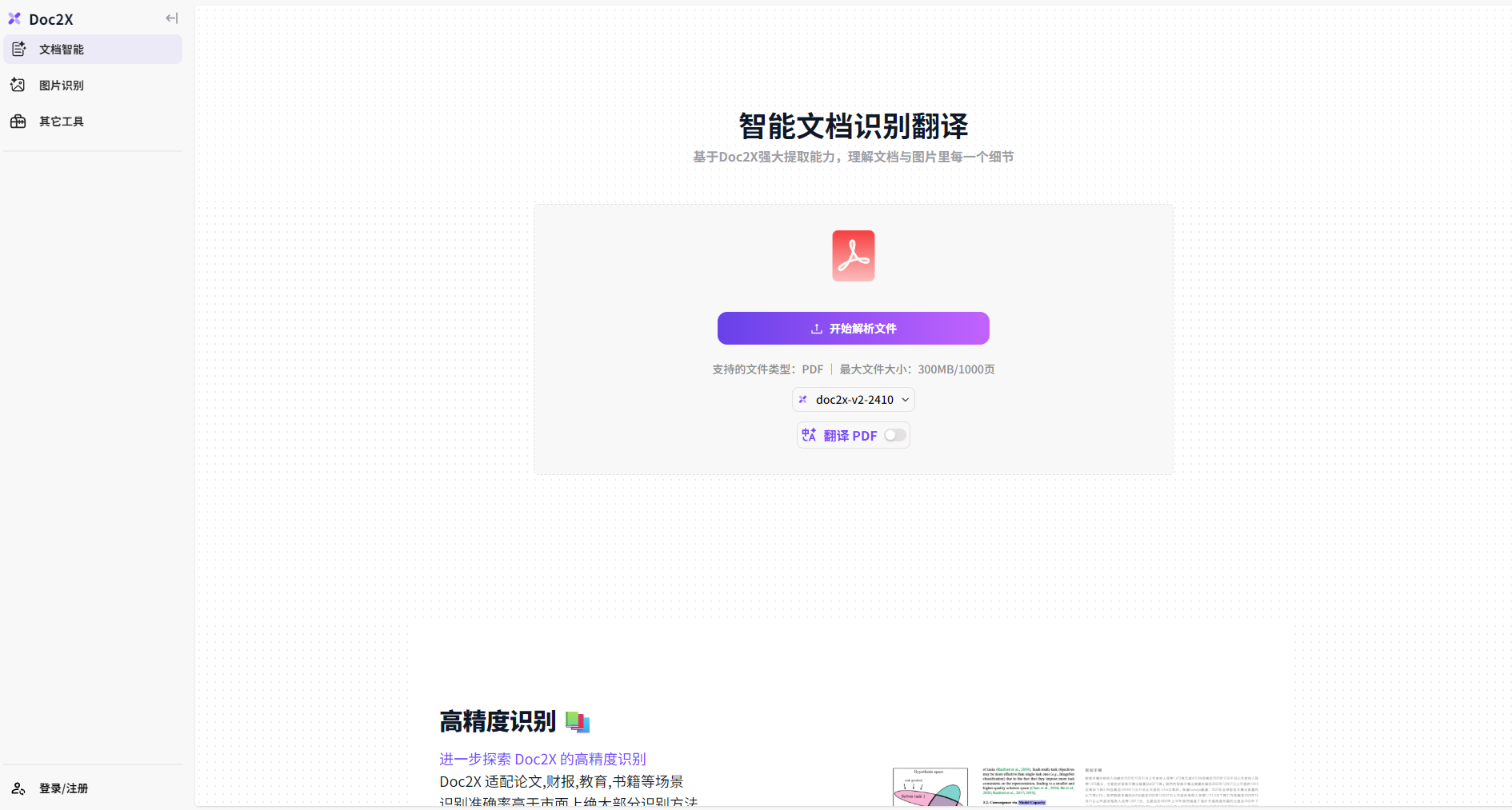Click the hypothesis space diagram thumbnail
The height and width of the screenshot is (810, 1512).
pyautogui.click(x=930, y=787)
